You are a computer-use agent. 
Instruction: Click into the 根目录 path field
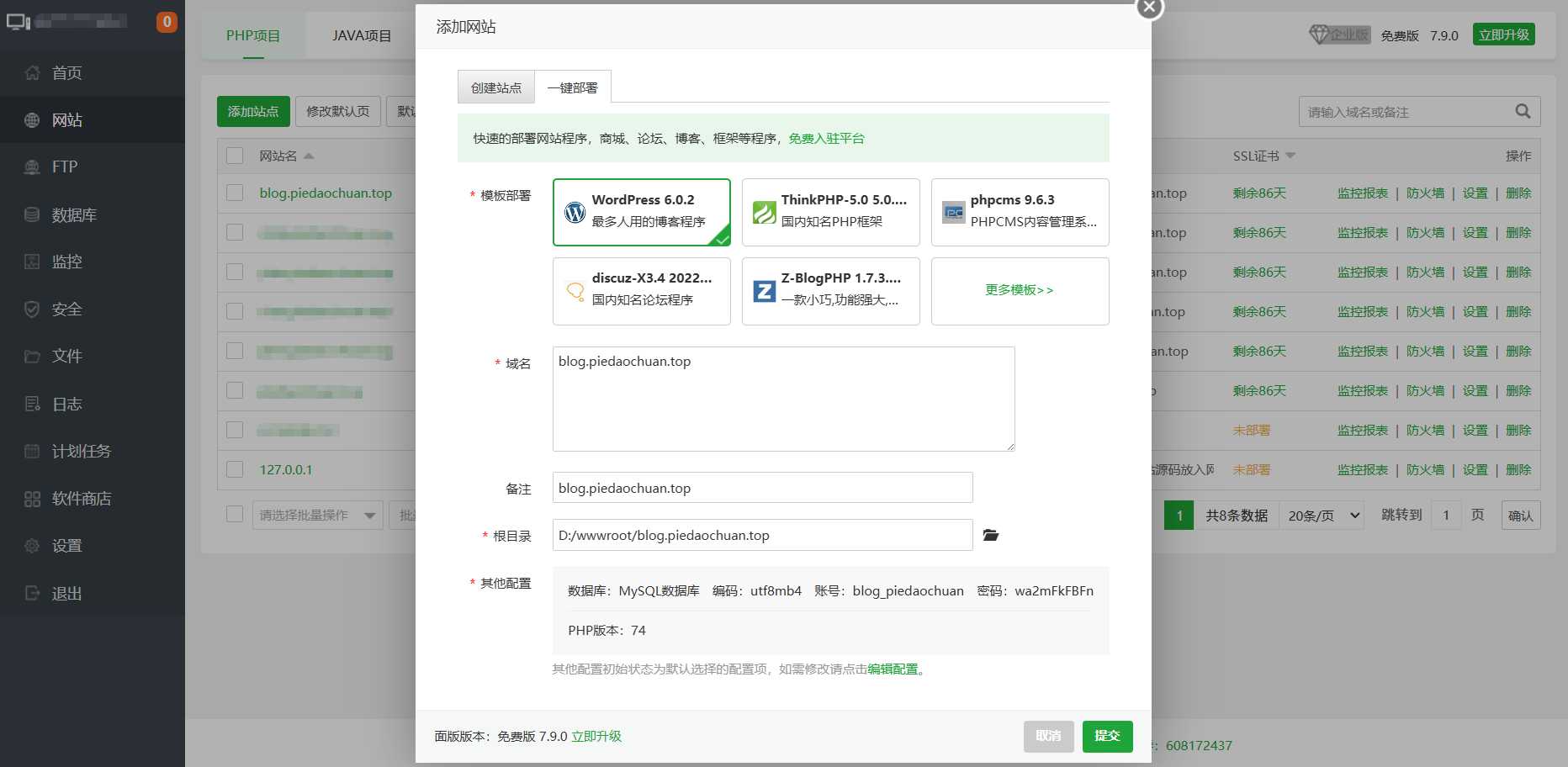[x=763, y=535]
